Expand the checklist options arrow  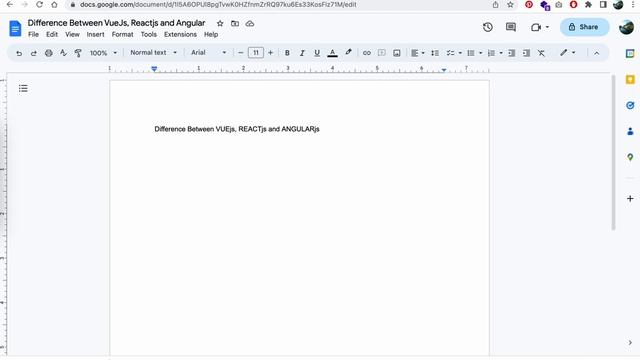tap(460, 53)
